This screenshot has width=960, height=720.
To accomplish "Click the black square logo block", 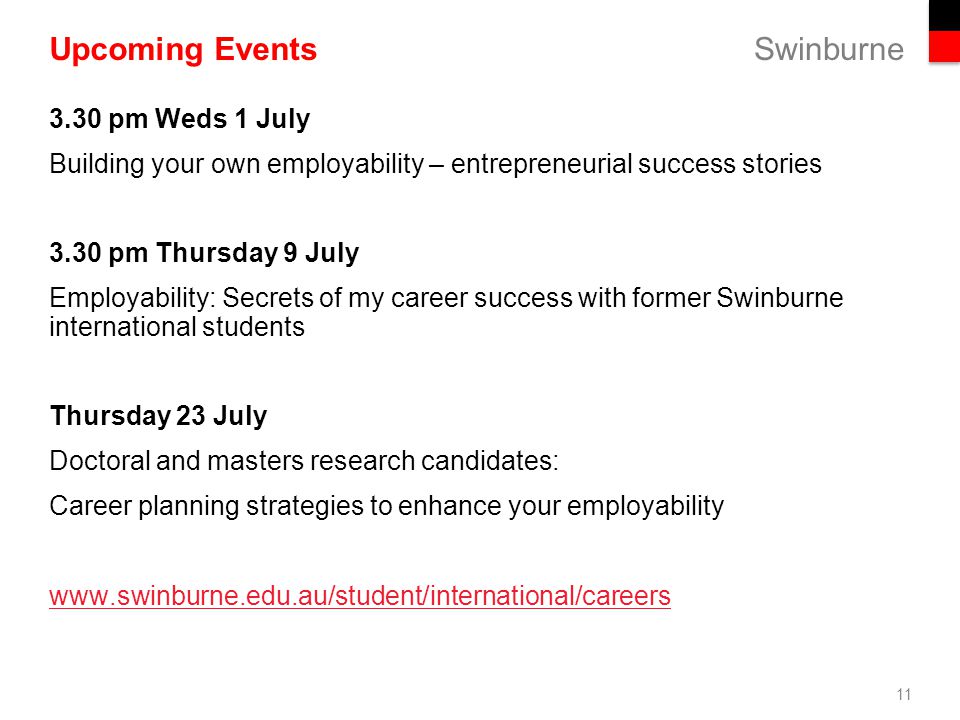I will tap(944, 15).
